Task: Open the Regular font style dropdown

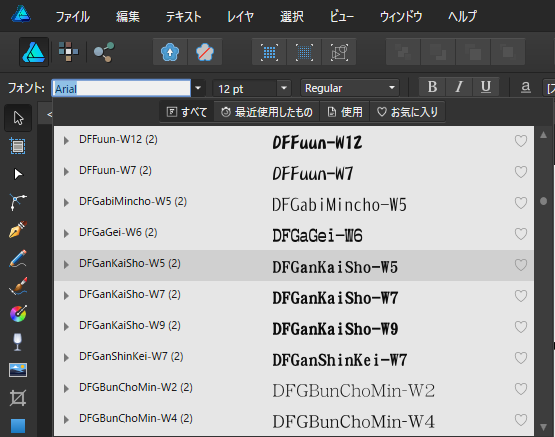Action: (391, 88)
